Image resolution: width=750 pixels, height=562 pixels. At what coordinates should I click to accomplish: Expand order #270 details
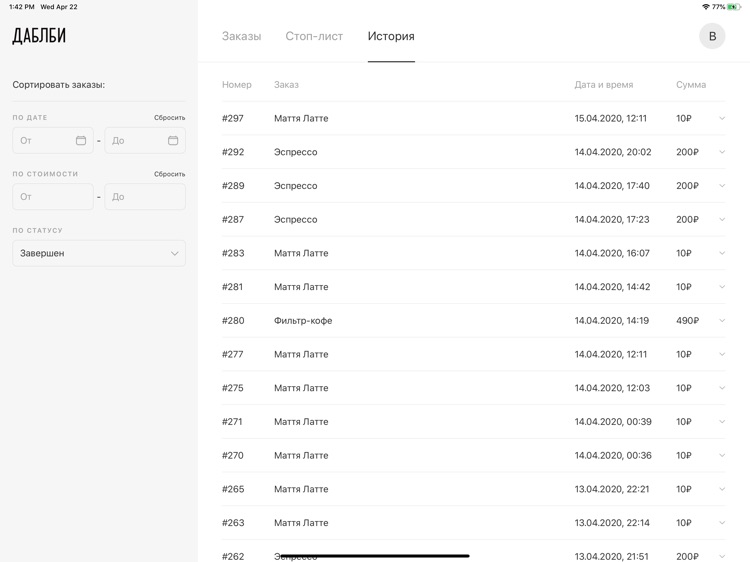[x=722, y=455]
